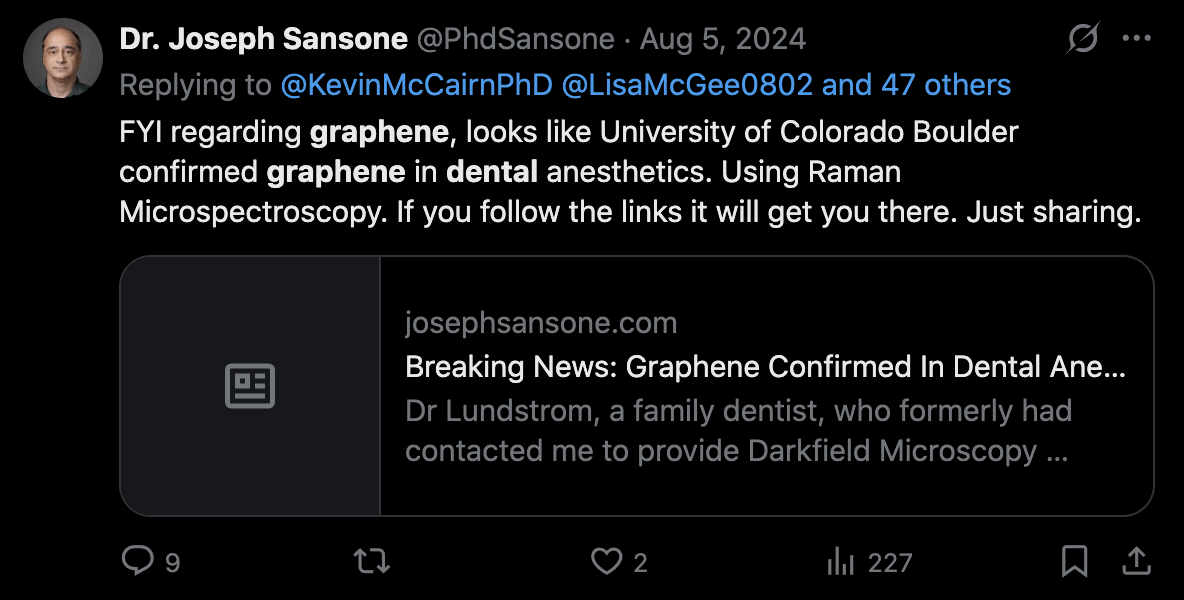Viewport: 1184px width, 600px height.
Task: Click the Dr. Joseph Sansone display name
Action: pos(263,40)
